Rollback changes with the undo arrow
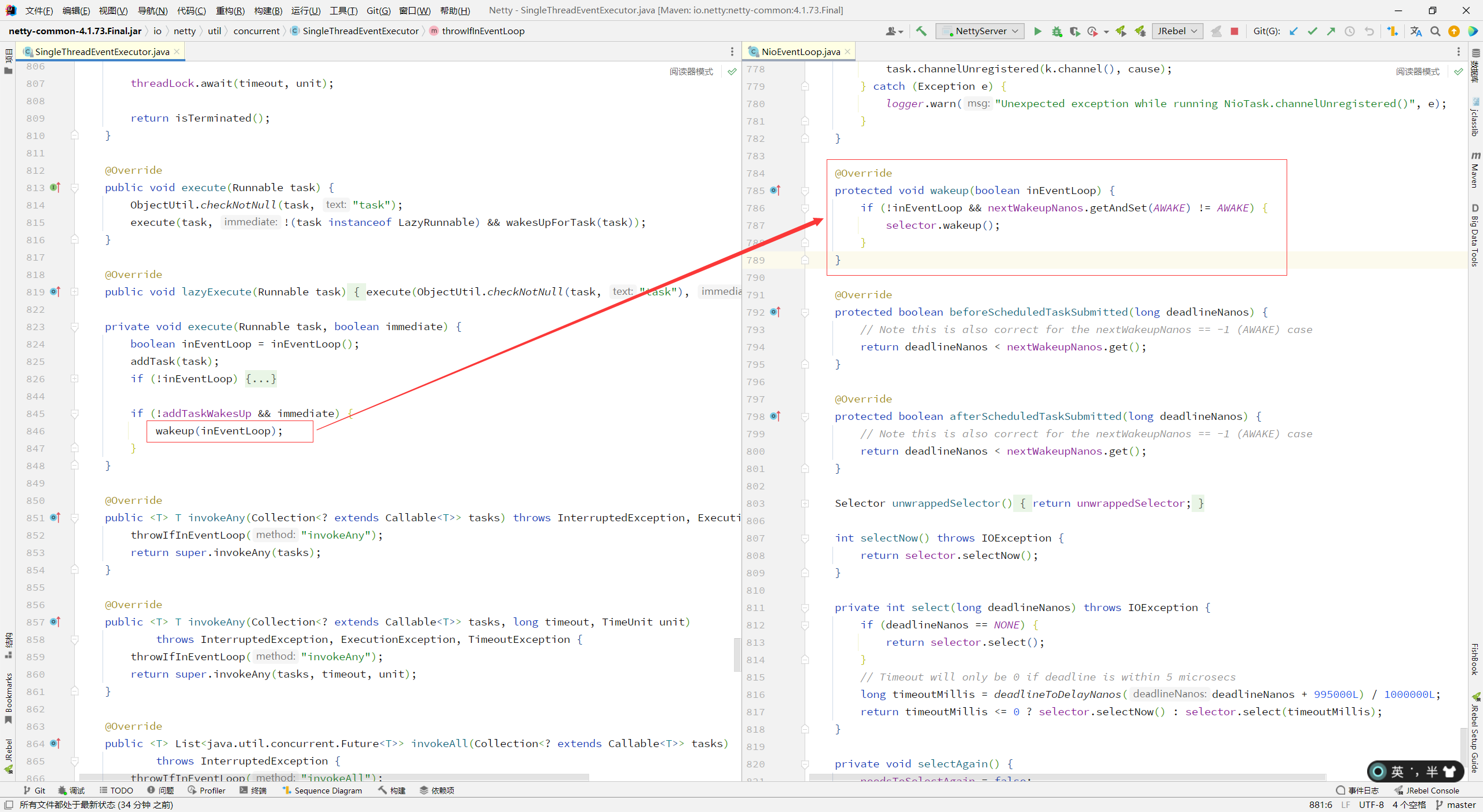This screenshot has width=1483, height=812. pos(1369,31)
